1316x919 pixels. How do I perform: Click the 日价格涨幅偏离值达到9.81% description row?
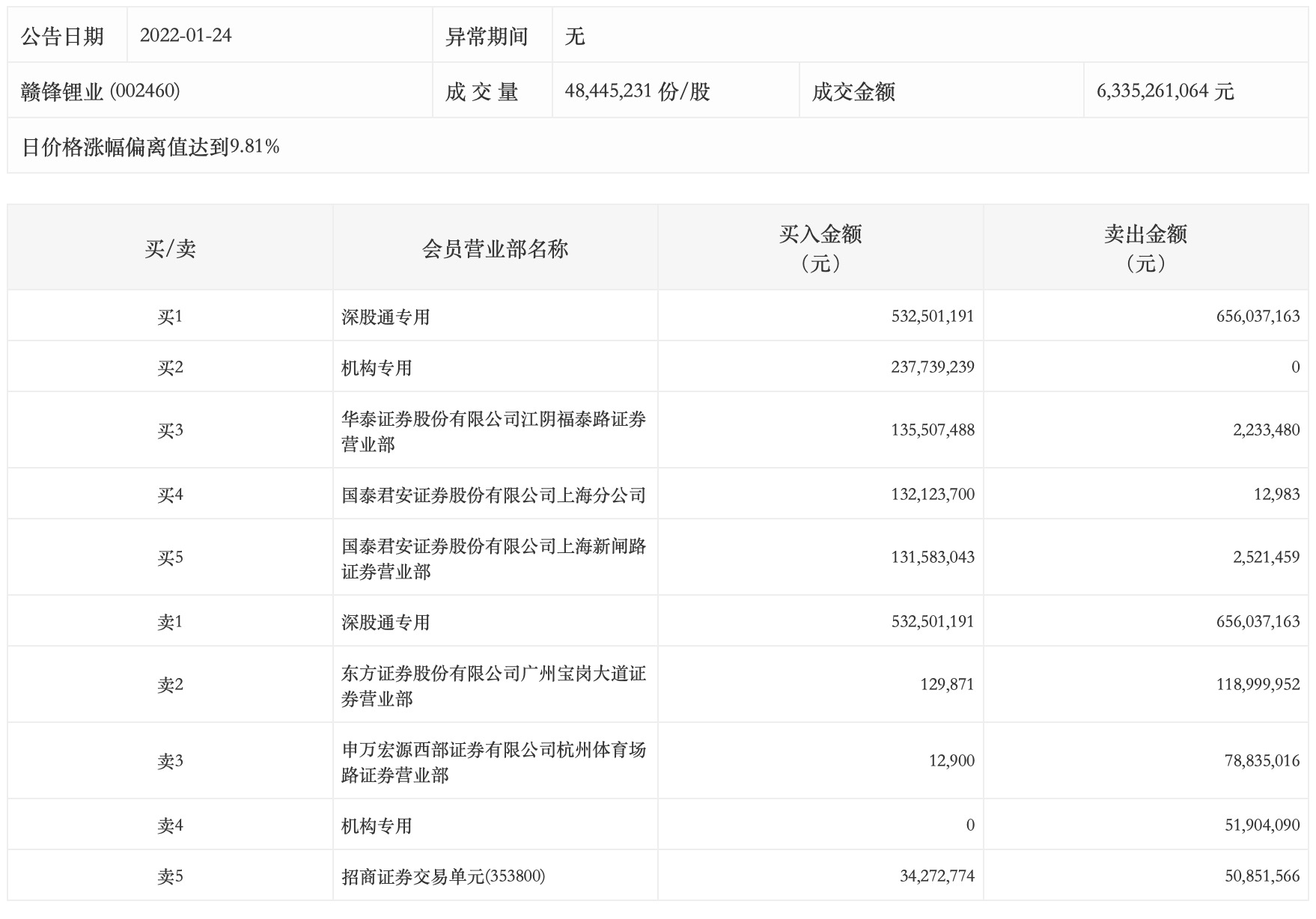click(150, 147)
